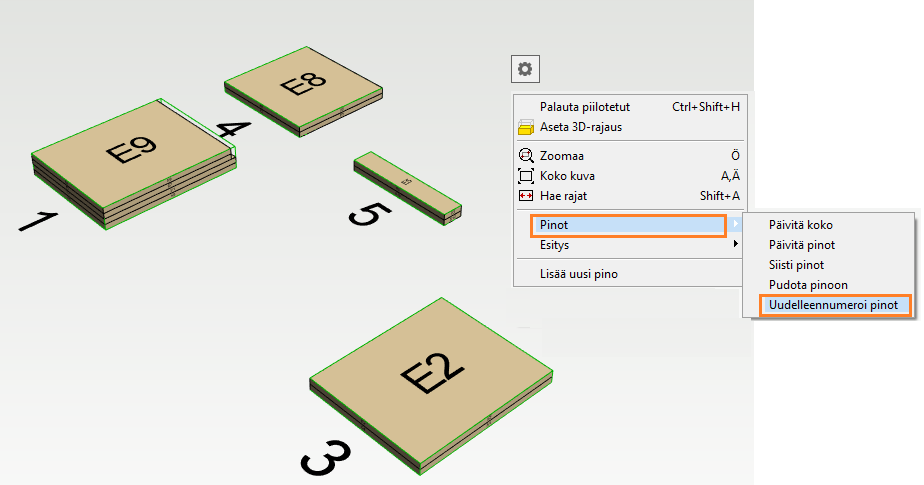Click stack number label 3

(325, 458)
